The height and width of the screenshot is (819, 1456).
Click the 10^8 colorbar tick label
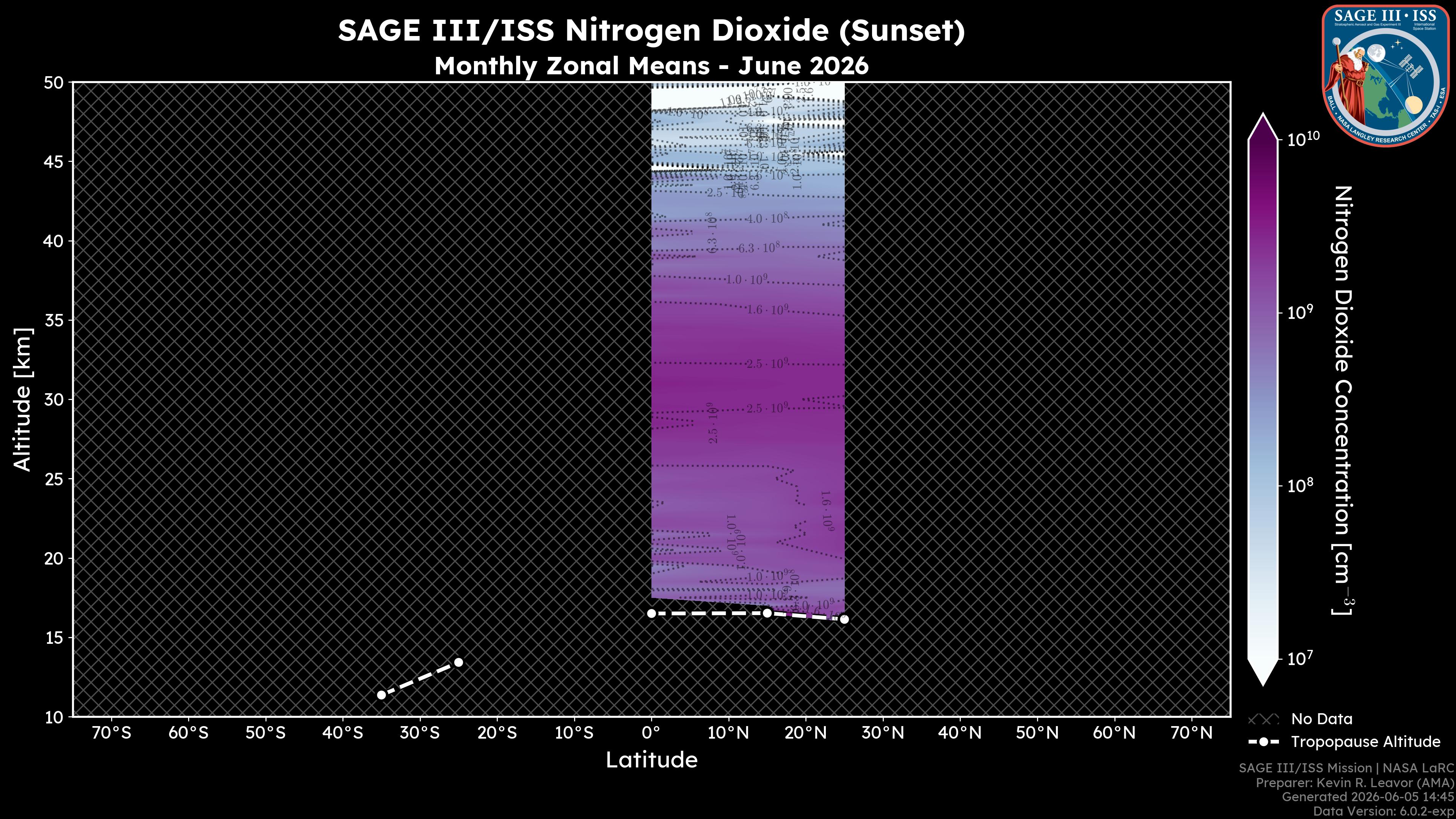1300,485
